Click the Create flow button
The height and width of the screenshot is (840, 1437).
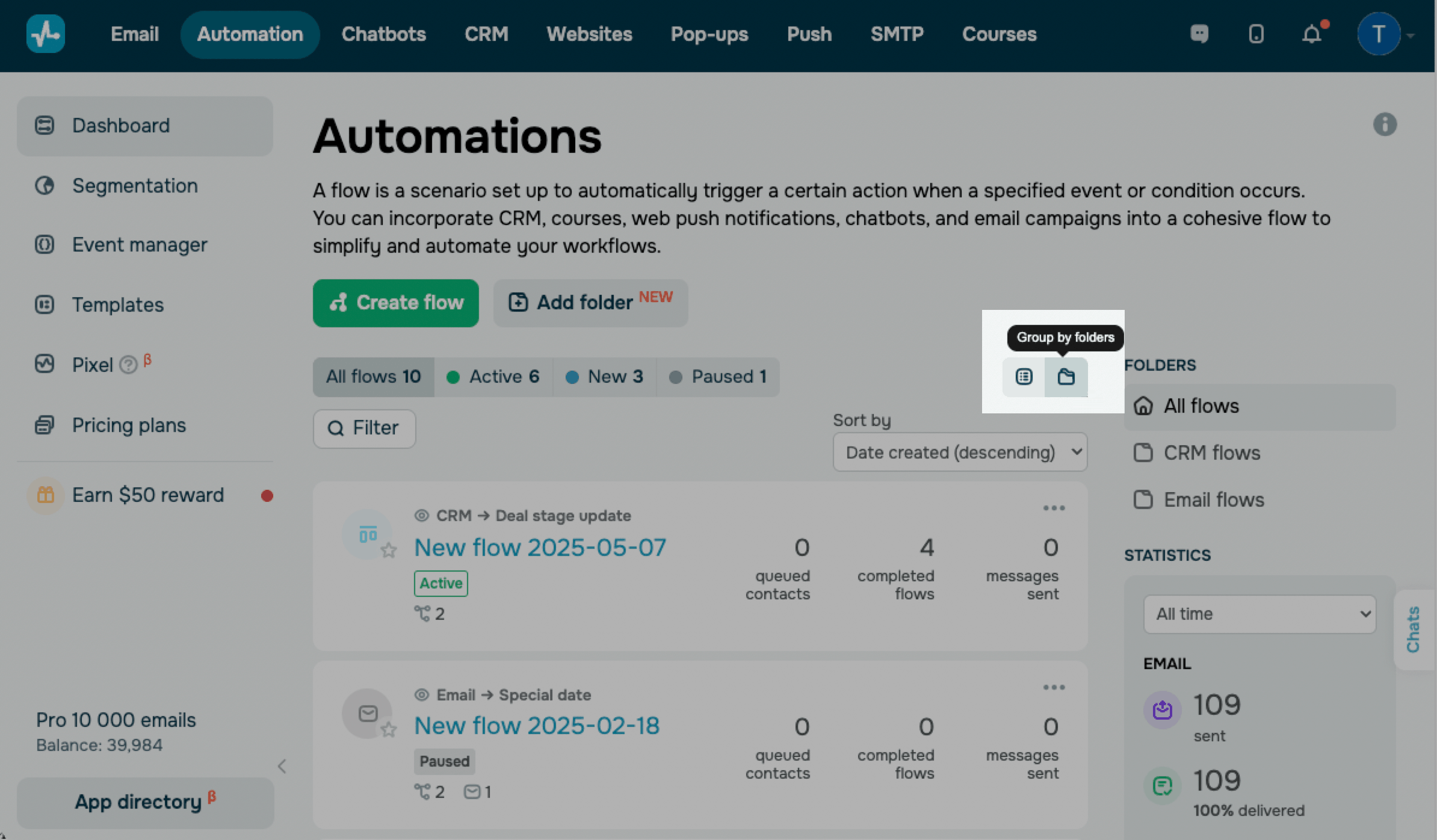pos(395,303)
